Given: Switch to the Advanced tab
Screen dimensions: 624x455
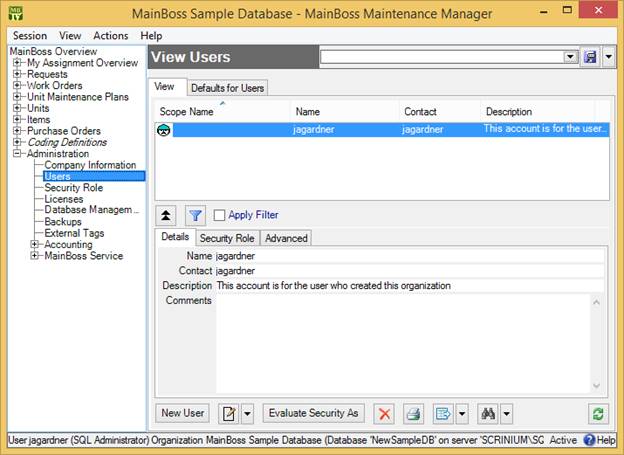Looking at the screenshot, I should (286, 238).
